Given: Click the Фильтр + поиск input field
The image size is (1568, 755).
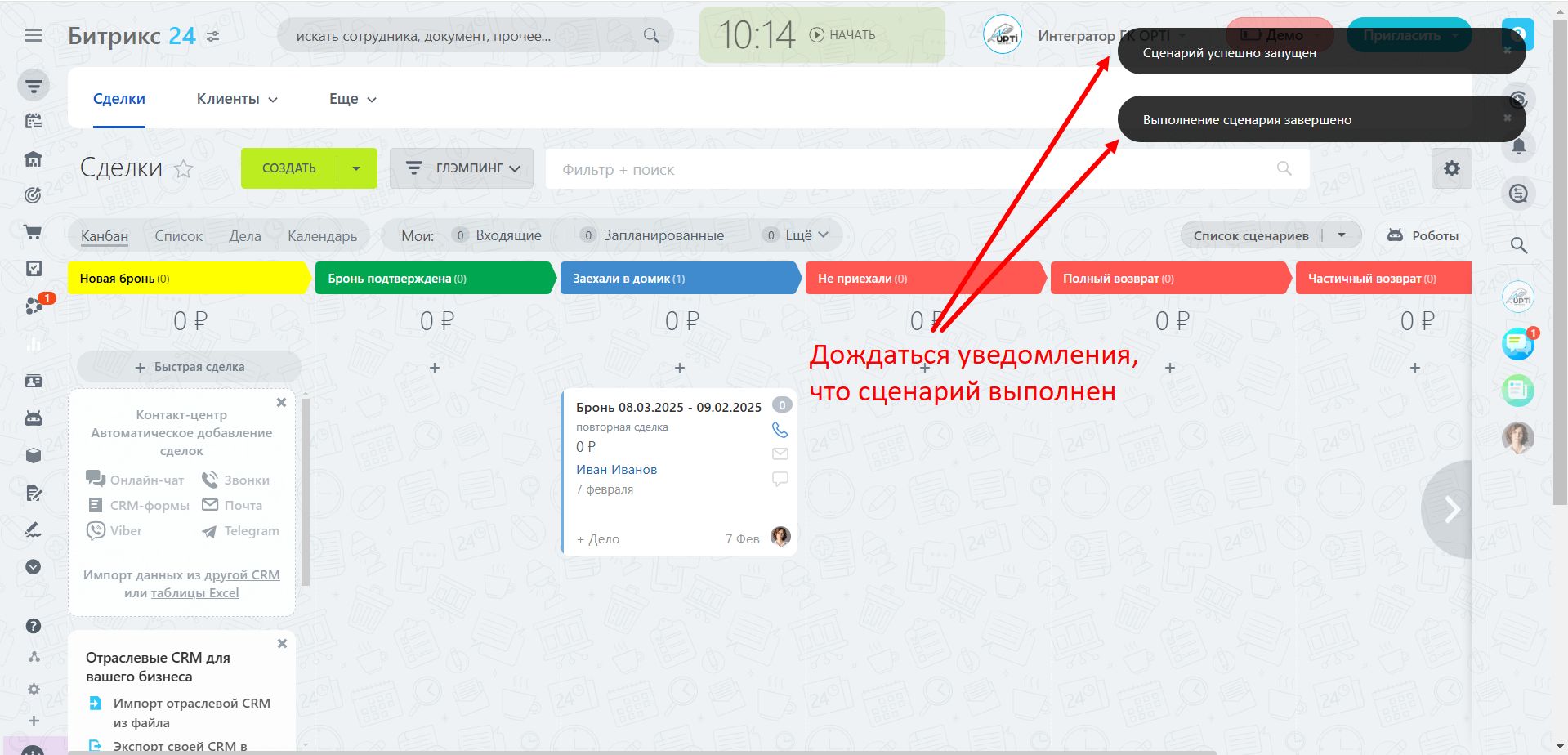Looking at the screenshot, I should 907,170.
